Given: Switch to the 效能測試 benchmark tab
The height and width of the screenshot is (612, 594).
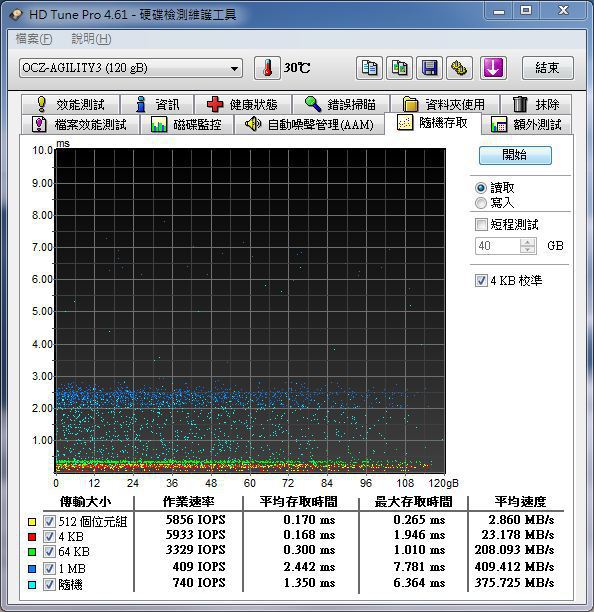Looking at the screenshot, I should [x=71, y=104].
